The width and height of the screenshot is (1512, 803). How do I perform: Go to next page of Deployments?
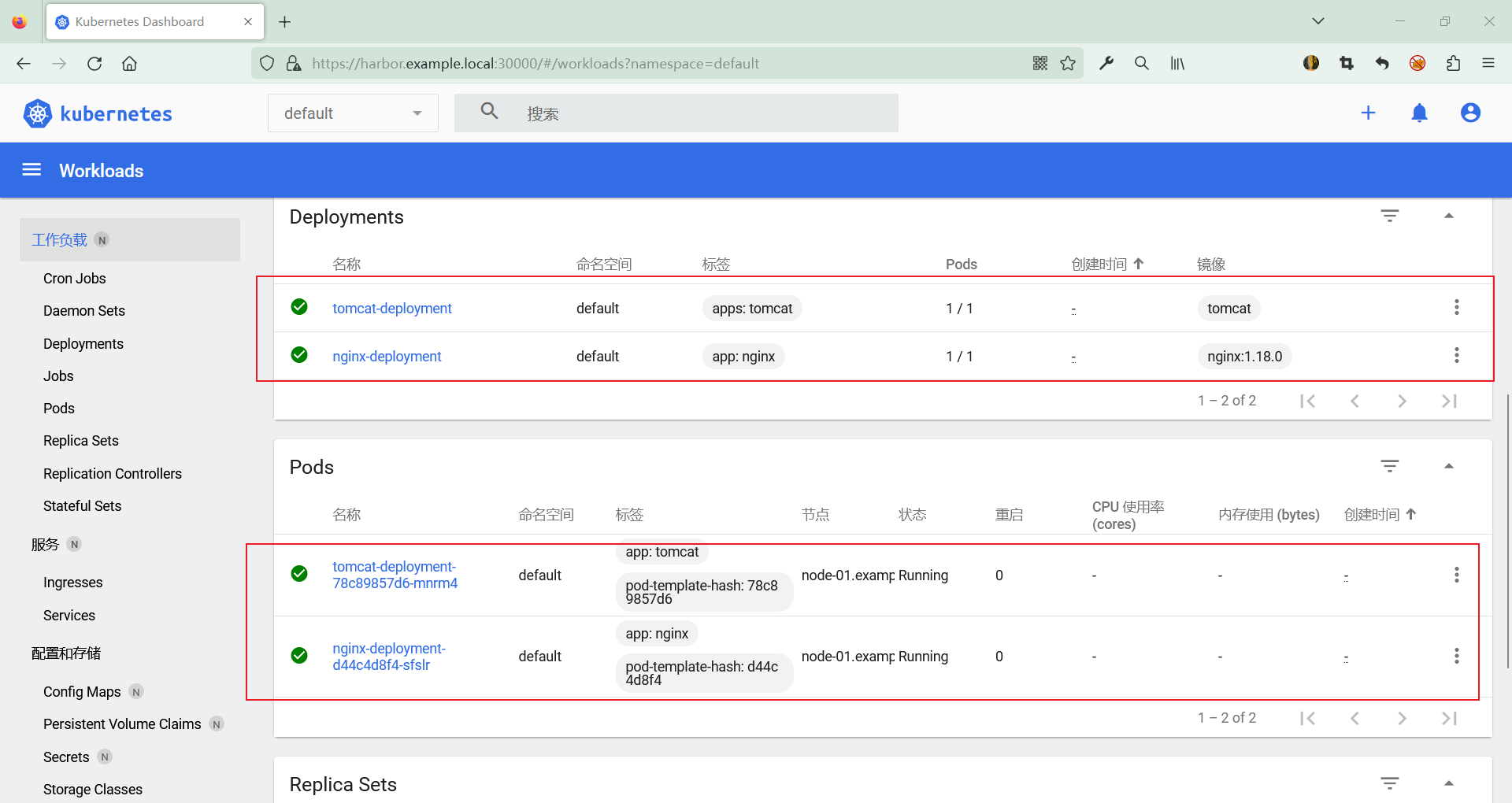tap(1402, 401)
